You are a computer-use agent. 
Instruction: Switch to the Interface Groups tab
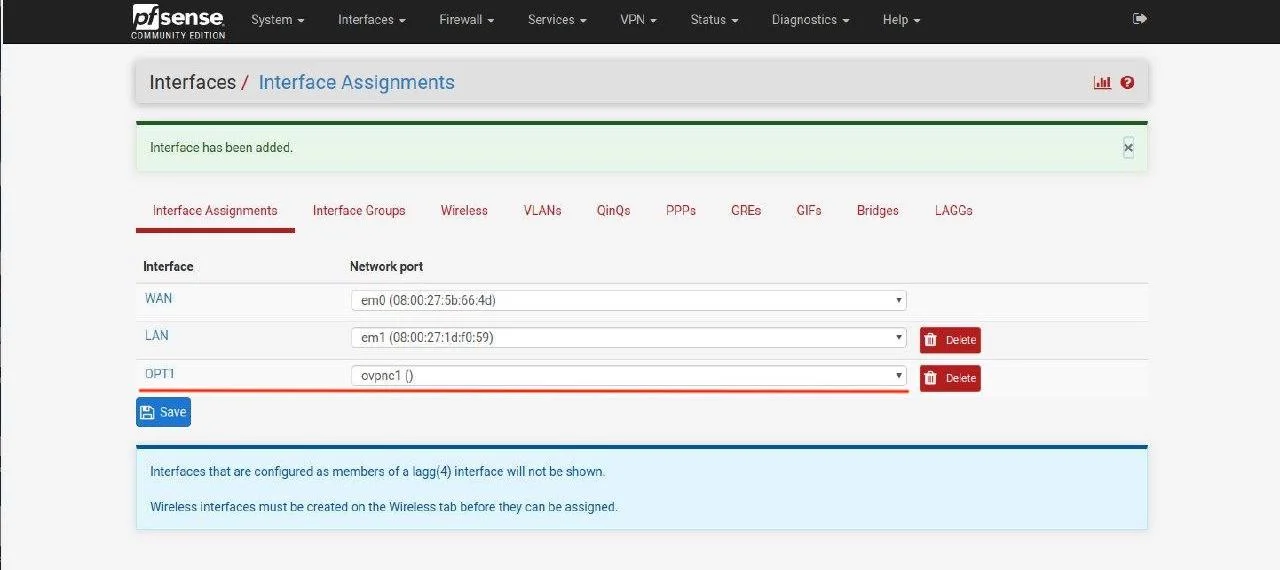tap(359, 211)
